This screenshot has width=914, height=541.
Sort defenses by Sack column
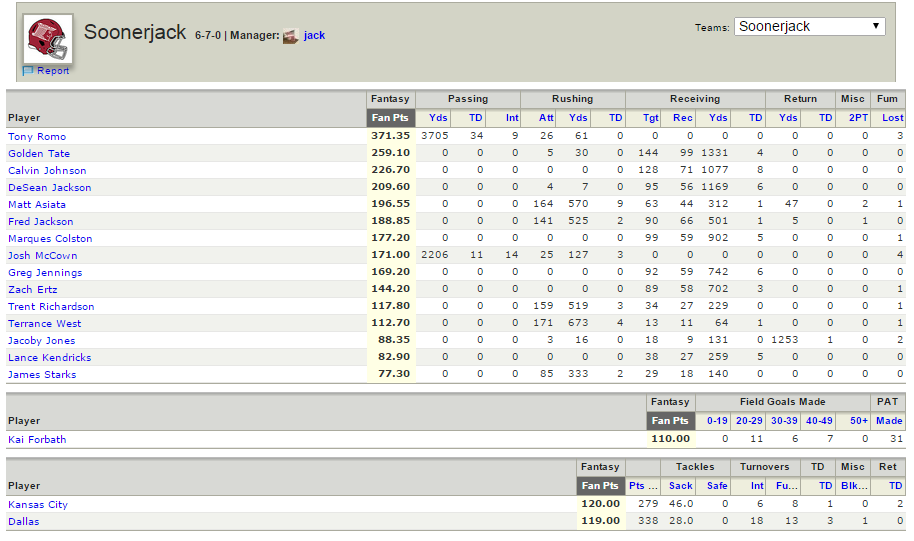tap(680, 485)
